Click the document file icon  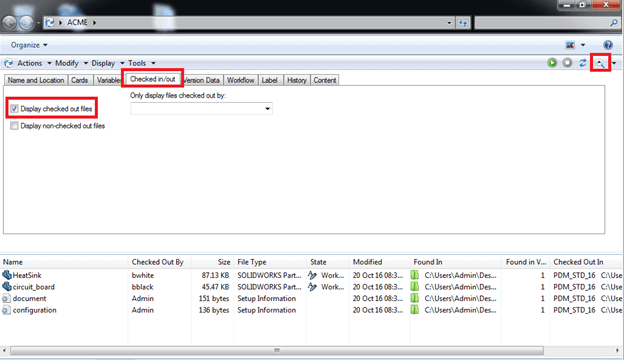coord(6,298)
